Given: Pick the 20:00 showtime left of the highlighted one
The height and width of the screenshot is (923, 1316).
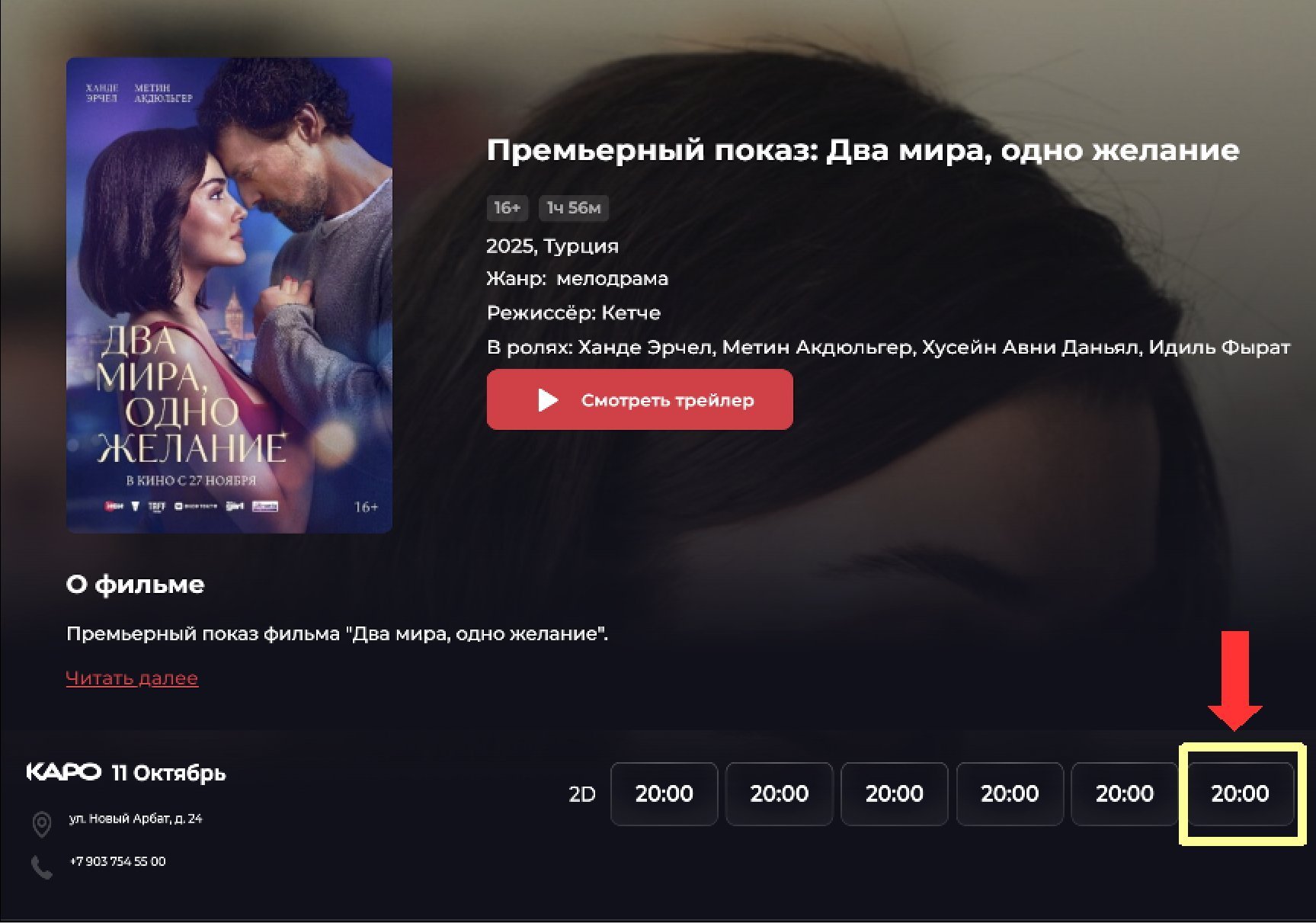Looking at the screenshot, I should (1125, 793).
